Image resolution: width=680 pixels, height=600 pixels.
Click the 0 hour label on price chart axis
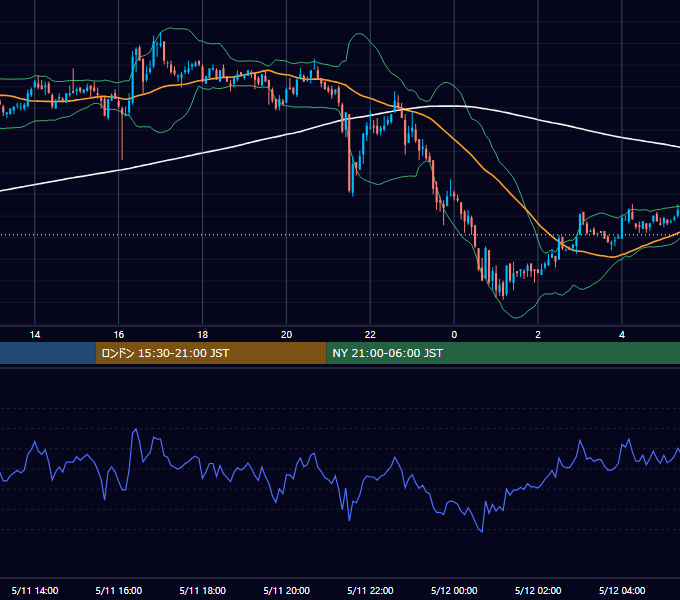(454, 335)
